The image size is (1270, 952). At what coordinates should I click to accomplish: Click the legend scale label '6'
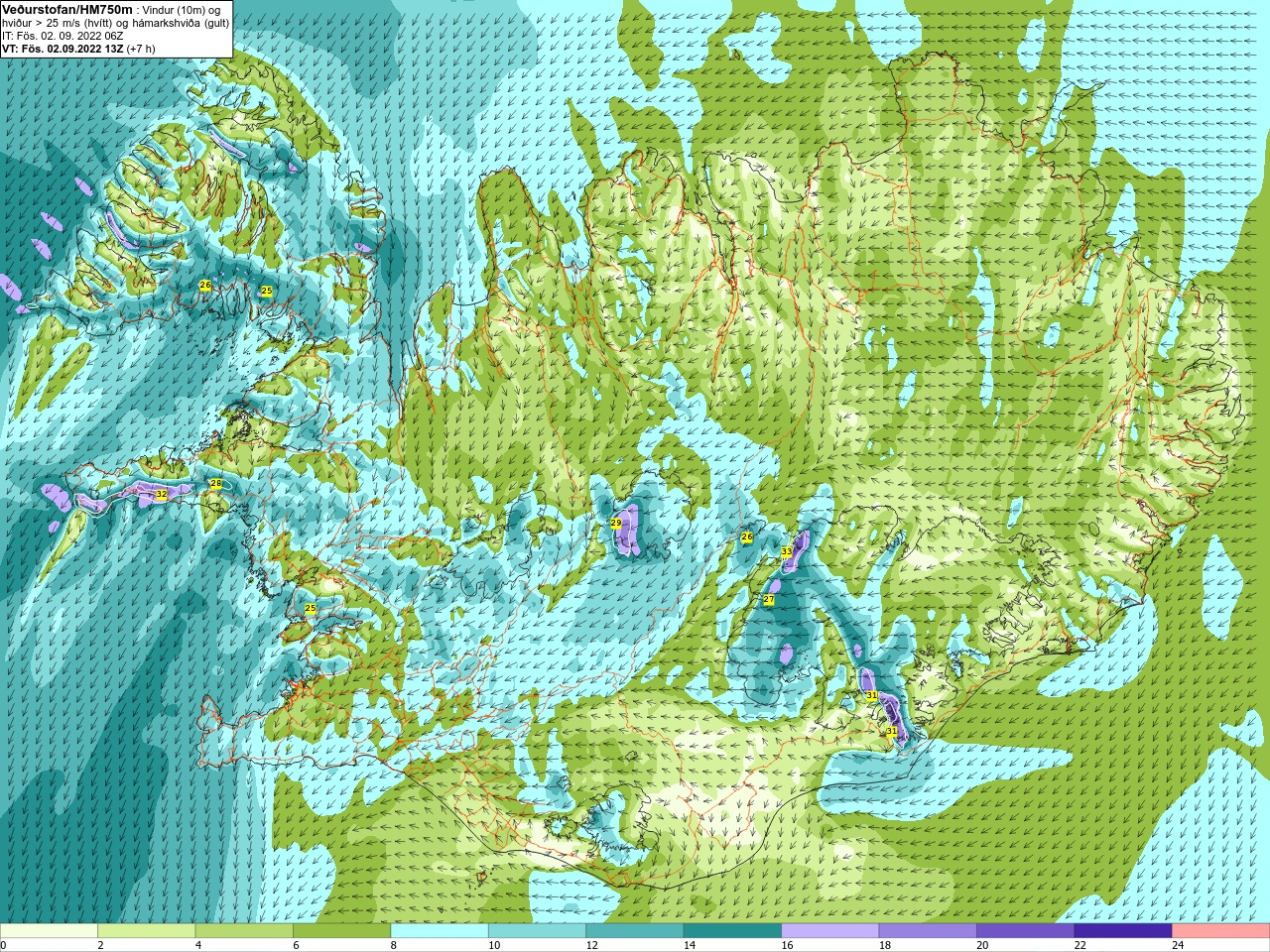(x=296, y=945)
